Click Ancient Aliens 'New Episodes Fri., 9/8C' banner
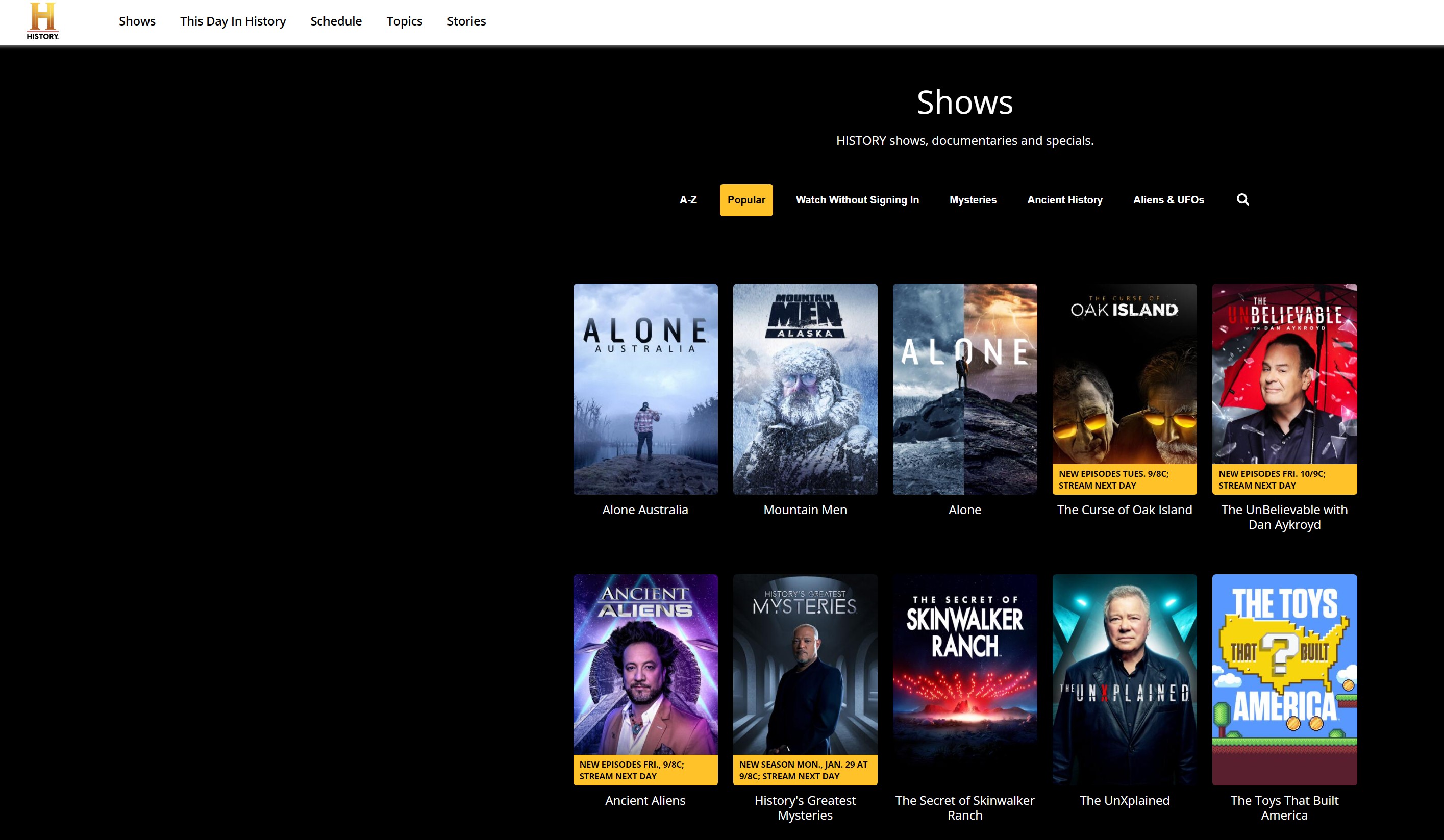 click(645, 770)
